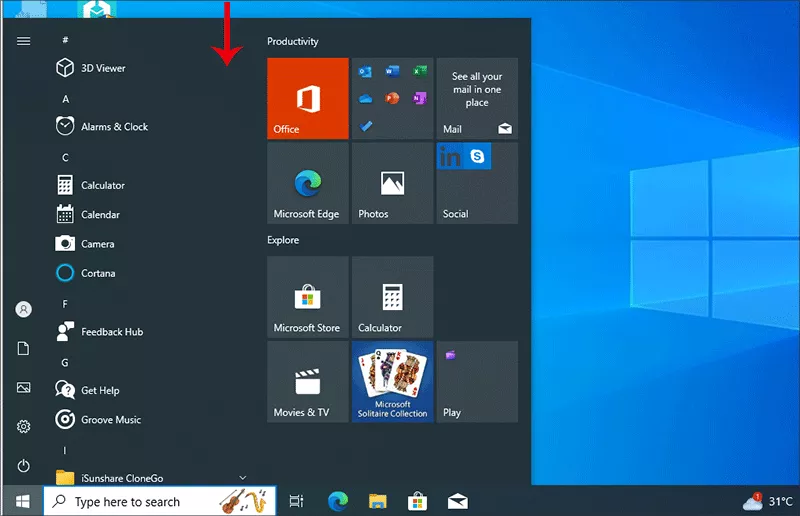
Task: Open the Social folder tile
Action: (477, 183)
